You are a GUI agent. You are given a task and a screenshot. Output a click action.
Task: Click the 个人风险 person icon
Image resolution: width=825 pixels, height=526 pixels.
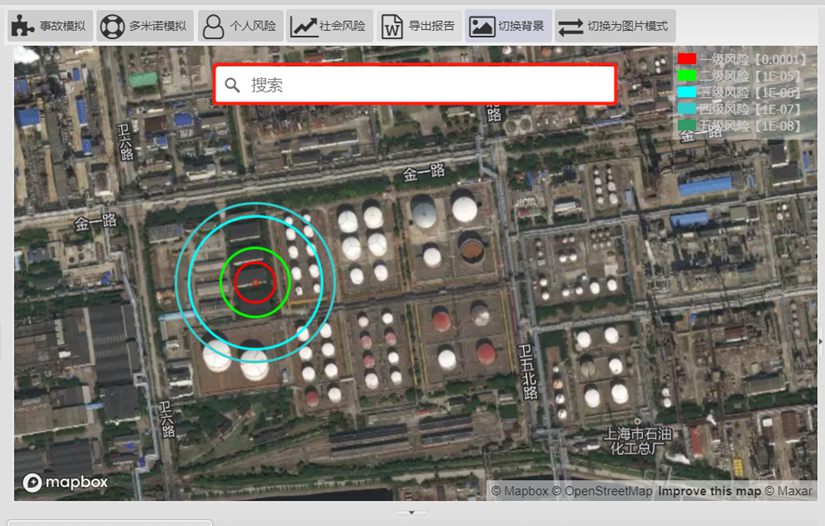click(213, 26)
